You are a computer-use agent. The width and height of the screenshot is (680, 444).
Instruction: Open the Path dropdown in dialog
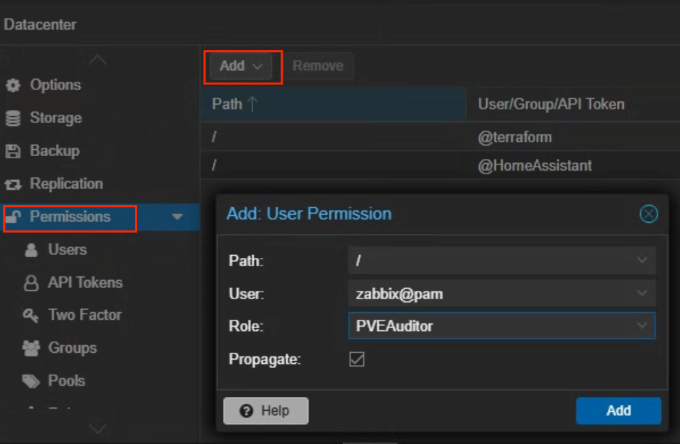(x=641, y=260)
